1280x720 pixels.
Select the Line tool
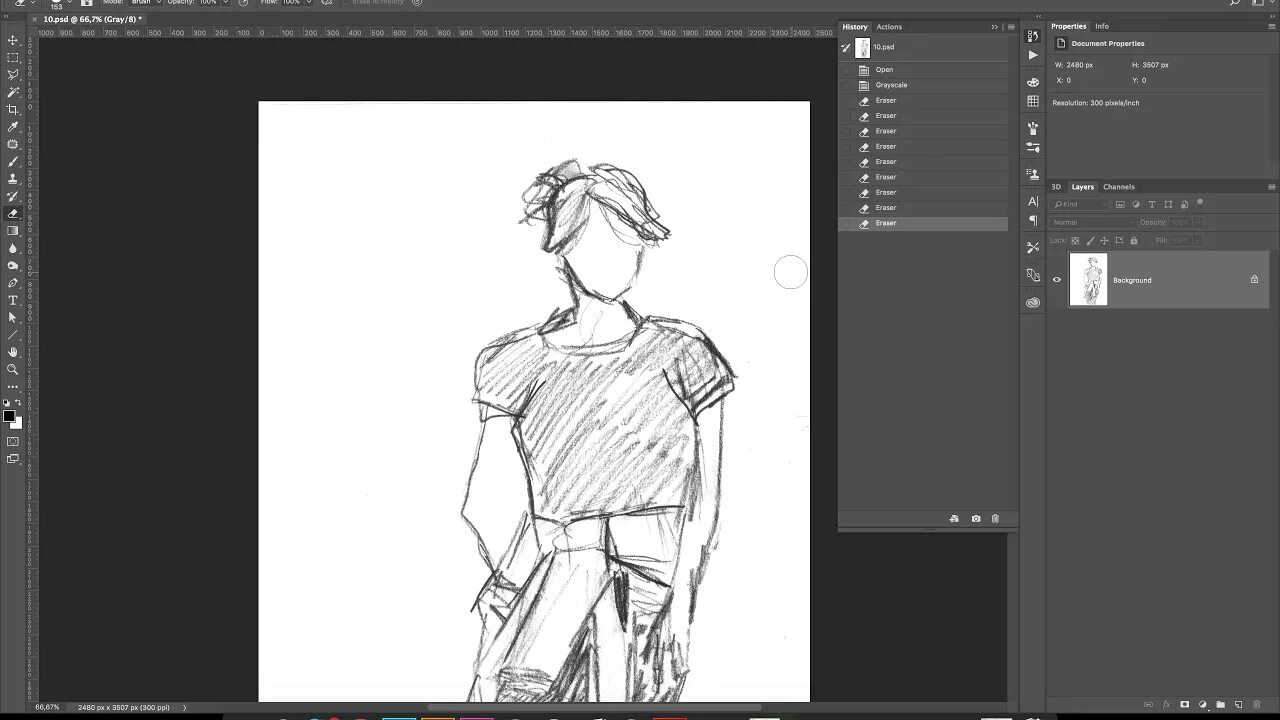[13, 335]
